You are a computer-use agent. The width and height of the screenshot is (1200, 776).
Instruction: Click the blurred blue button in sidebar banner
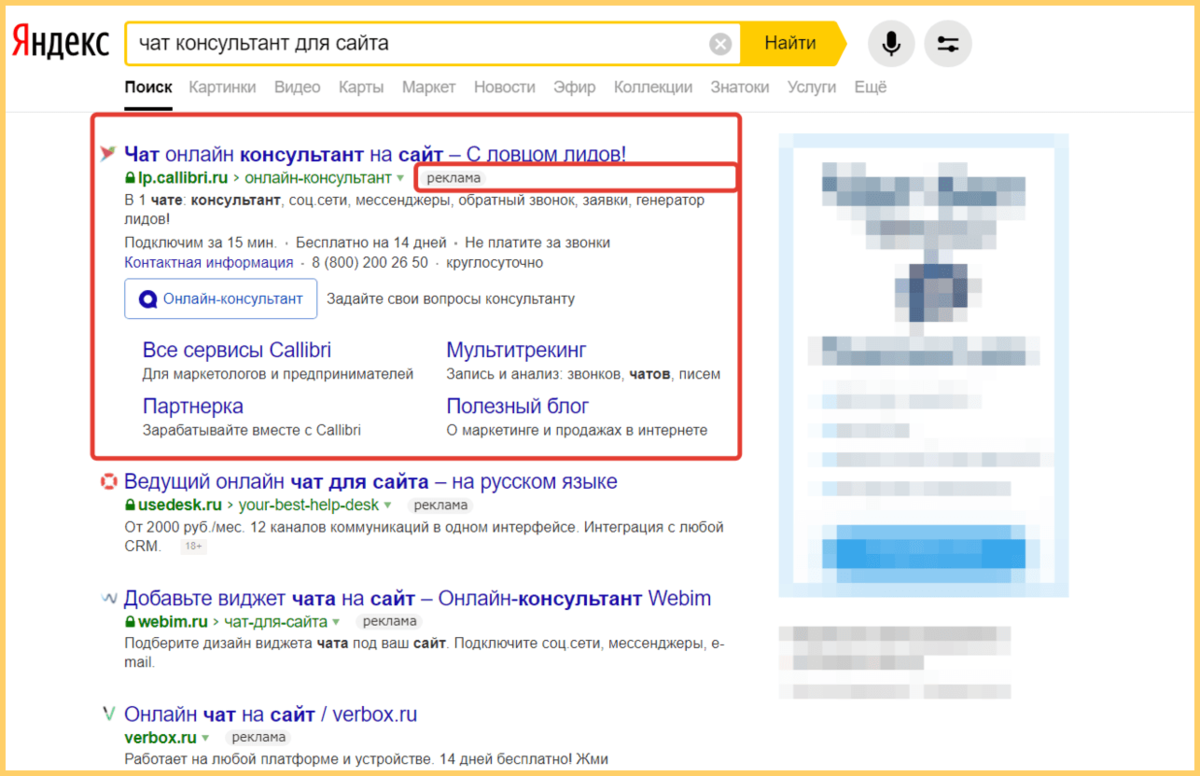pyautogui.click(x=923, y=552)
